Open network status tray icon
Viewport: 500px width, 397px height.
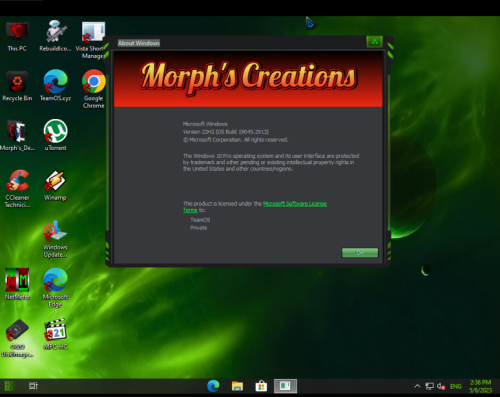429,386
